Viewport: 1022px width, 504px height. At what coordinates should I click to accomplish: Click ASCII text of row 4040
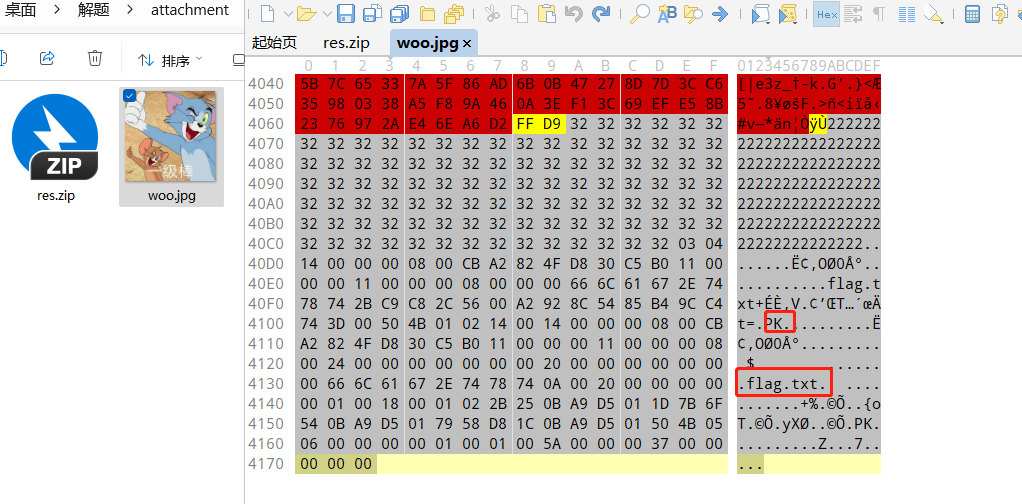pos(809,83)
